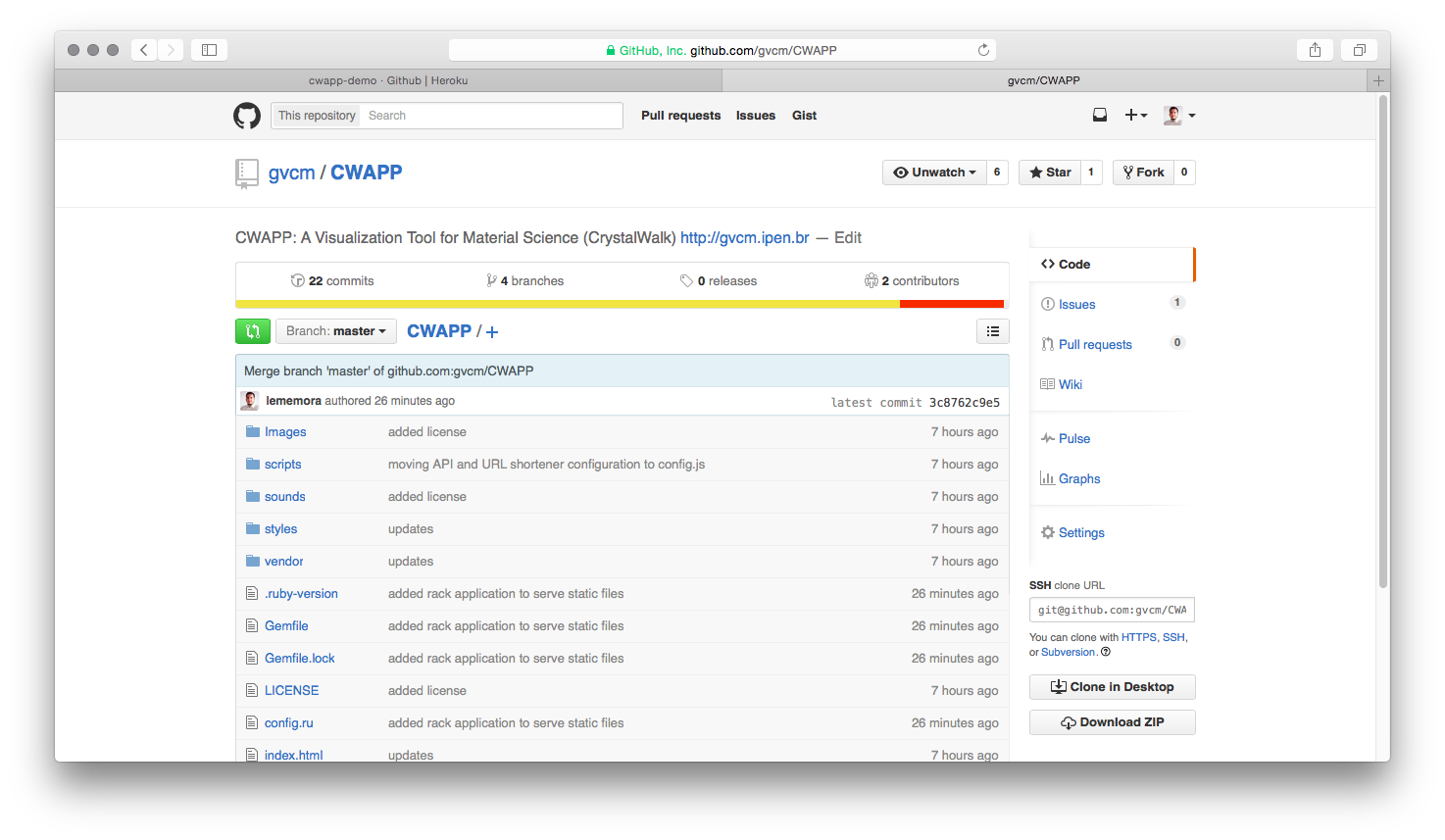Reload the page with the refresh icon

click(983, 50)
